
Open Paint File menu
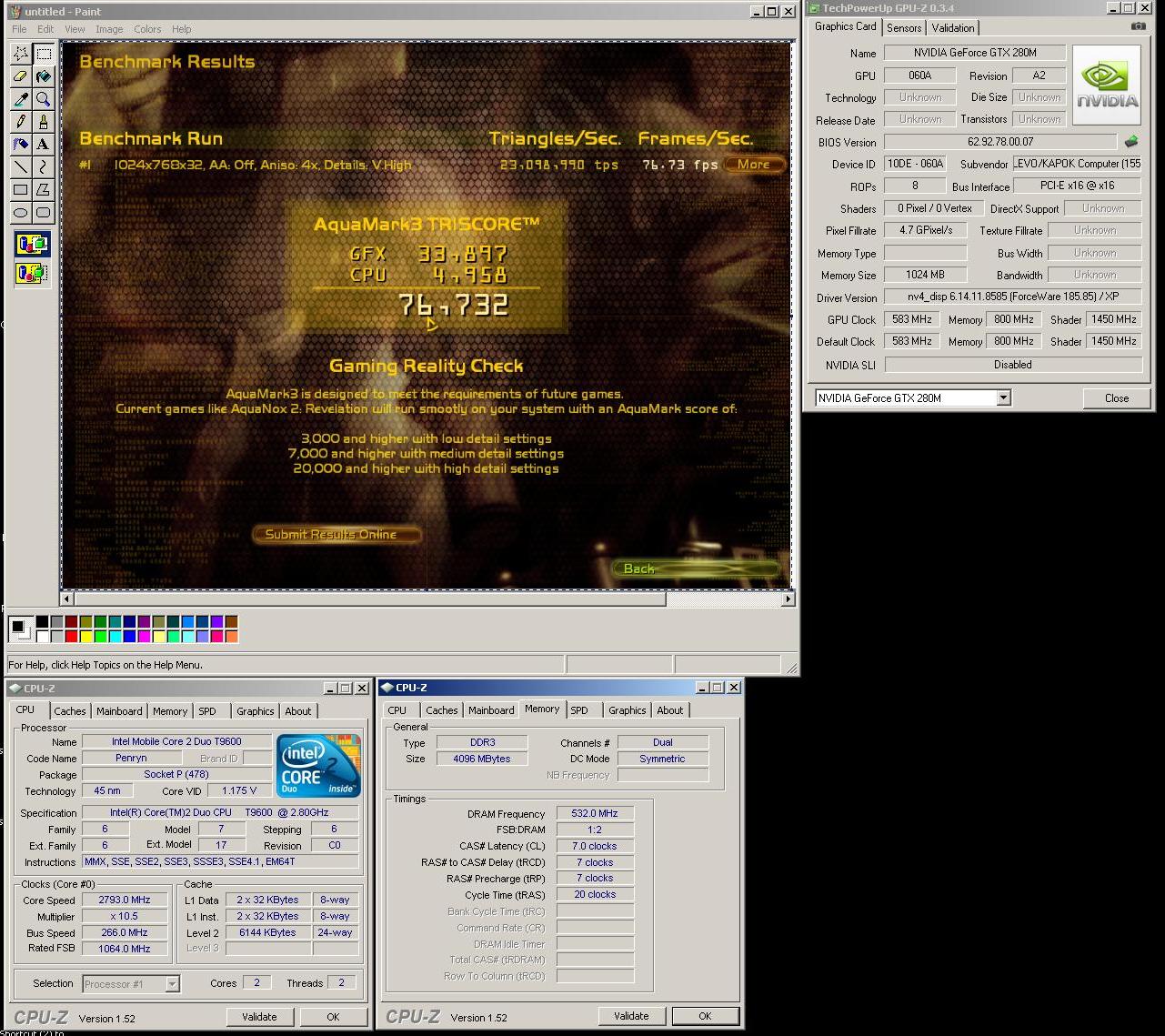point(19,29)
